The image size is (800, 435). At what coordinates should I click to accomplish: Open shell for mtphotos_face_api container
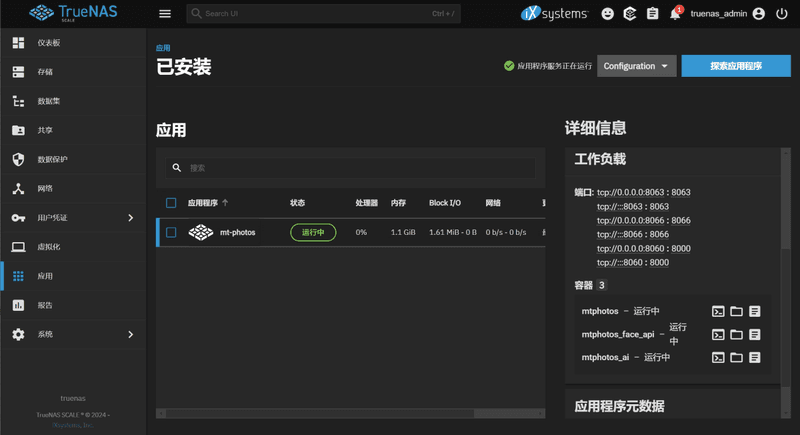click(x=718, y=335)
